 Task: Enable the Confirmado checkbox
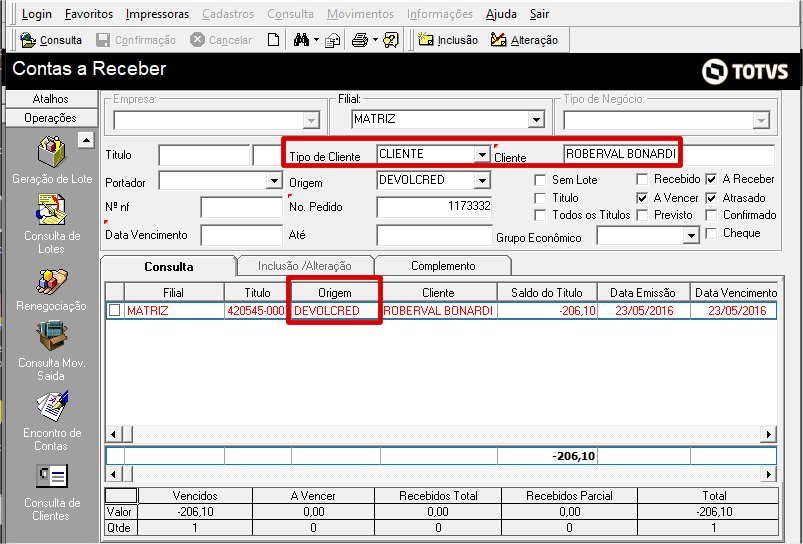[711, 215]
